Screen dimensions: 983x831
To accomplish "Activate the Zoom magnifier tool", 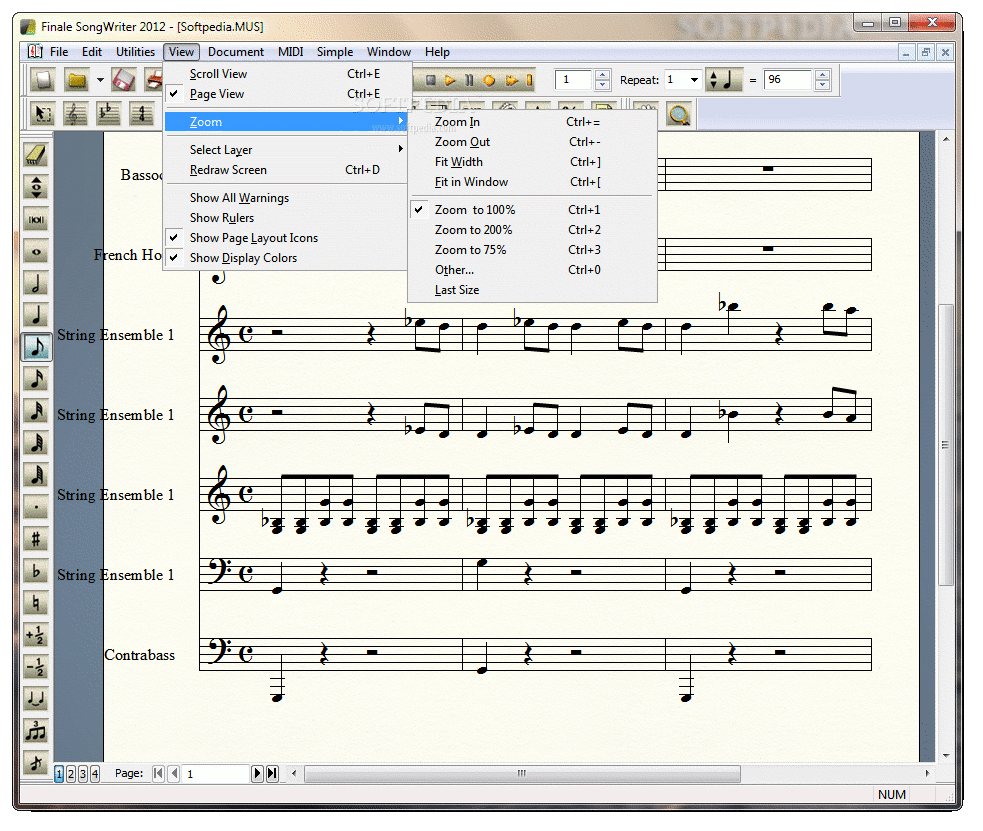I will 679,115.
